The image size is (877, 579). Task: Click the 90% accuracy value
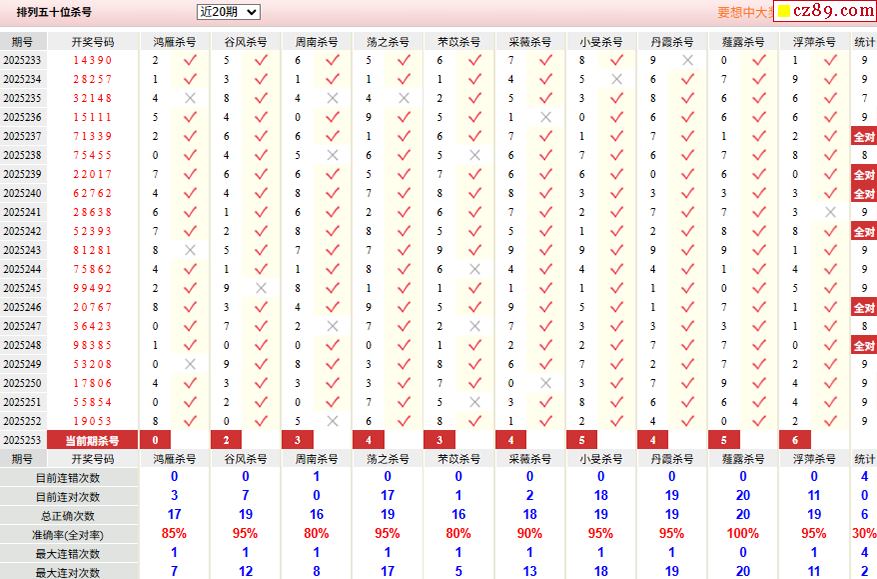(529, 534)
